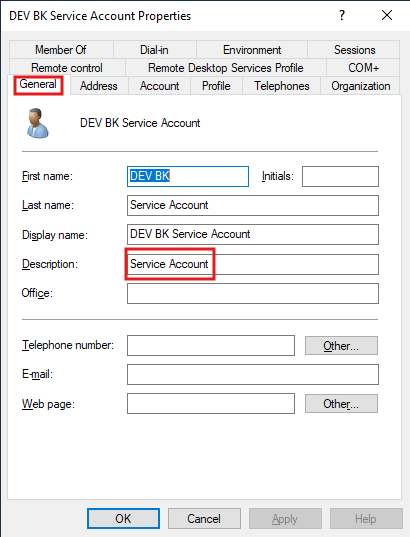Switch to the Dial-in tab
The image size is (410, 537).
tap(154, 50)
